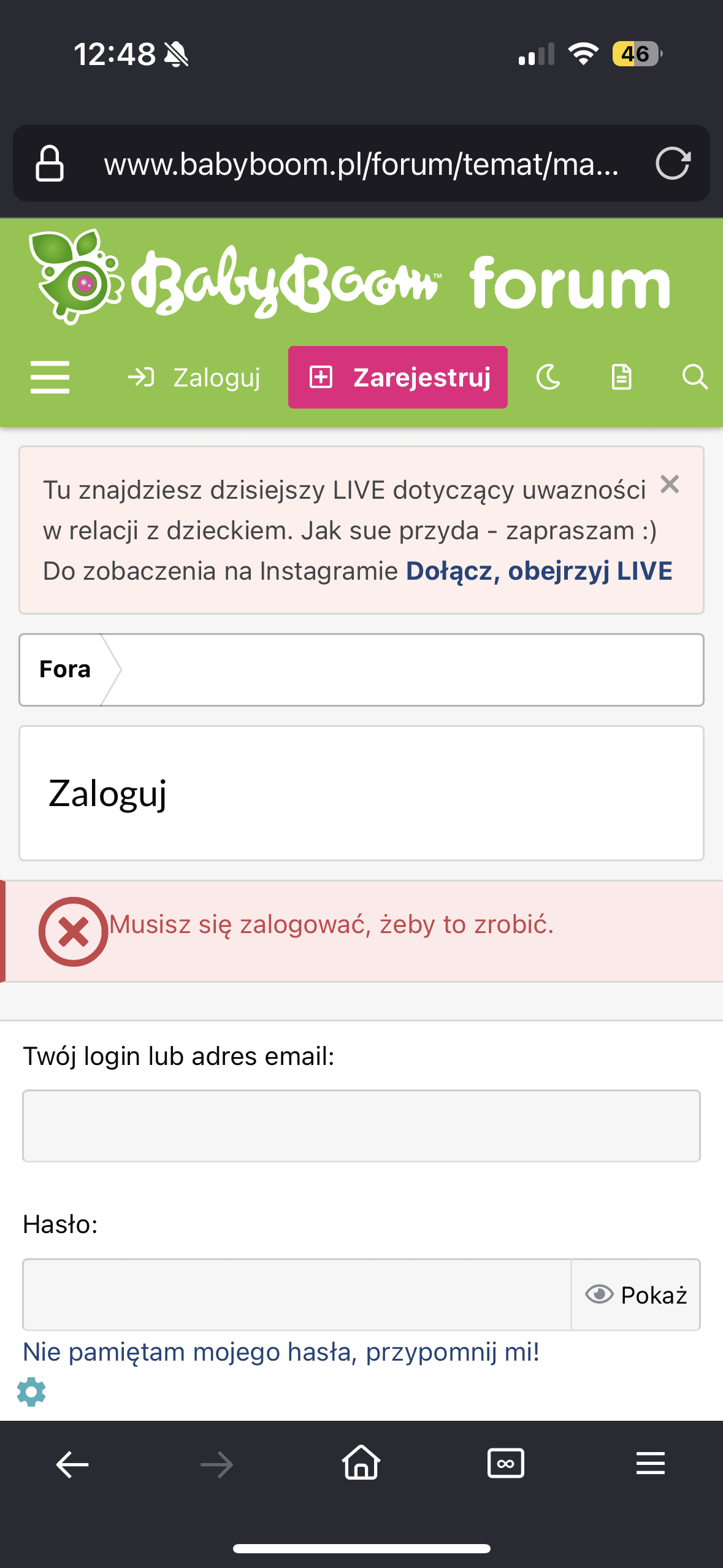This screenshot has width=723, height=1568.
Task: Click the forgotten password reminder link
Action: pyautogui.click(x=281, y=1352)
